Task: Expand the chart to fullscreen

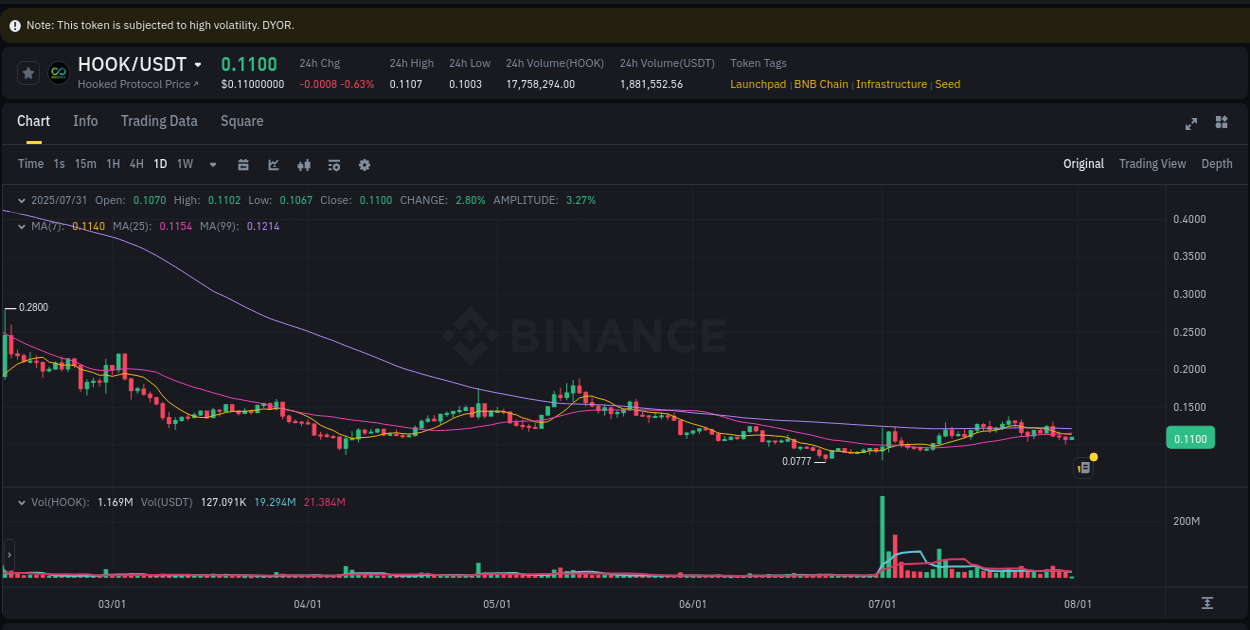Action: point(1191,123)
